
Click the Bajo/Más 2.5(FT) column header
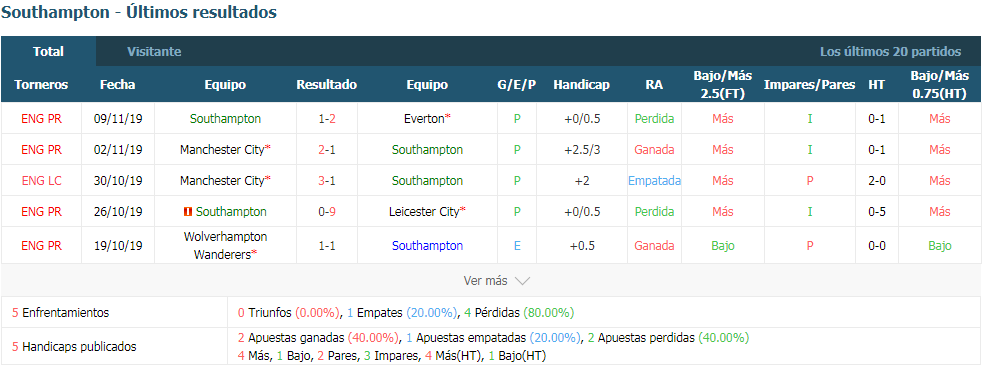pyautogui.click(x=723, y=84)
